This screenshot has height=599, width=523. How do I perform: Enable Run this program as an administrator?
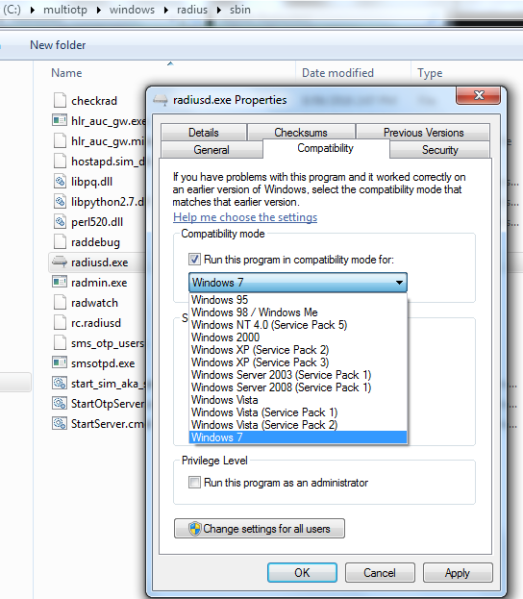pos(194,482)
